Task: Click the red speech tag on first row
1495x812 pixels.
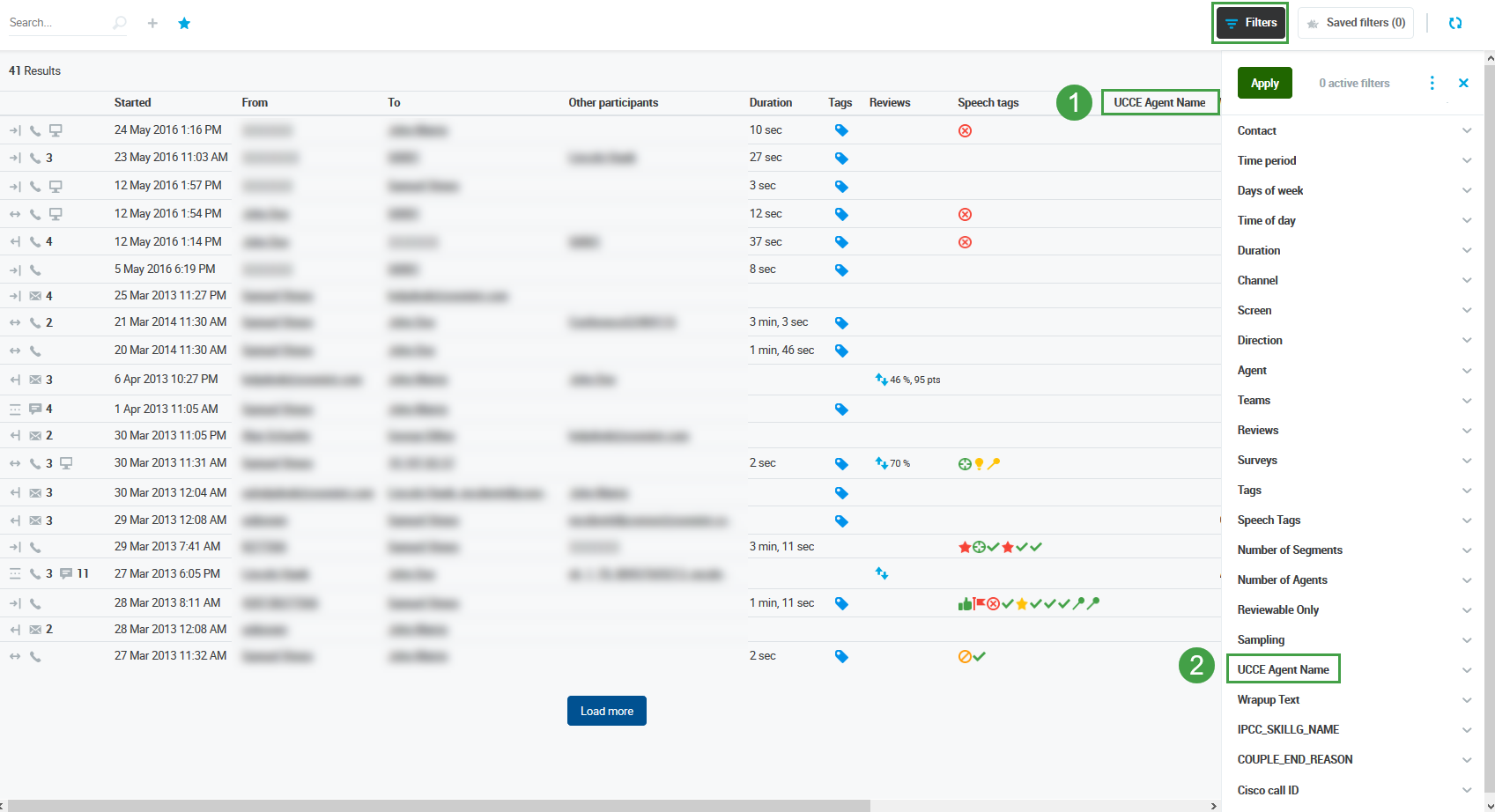Action: 965,130
